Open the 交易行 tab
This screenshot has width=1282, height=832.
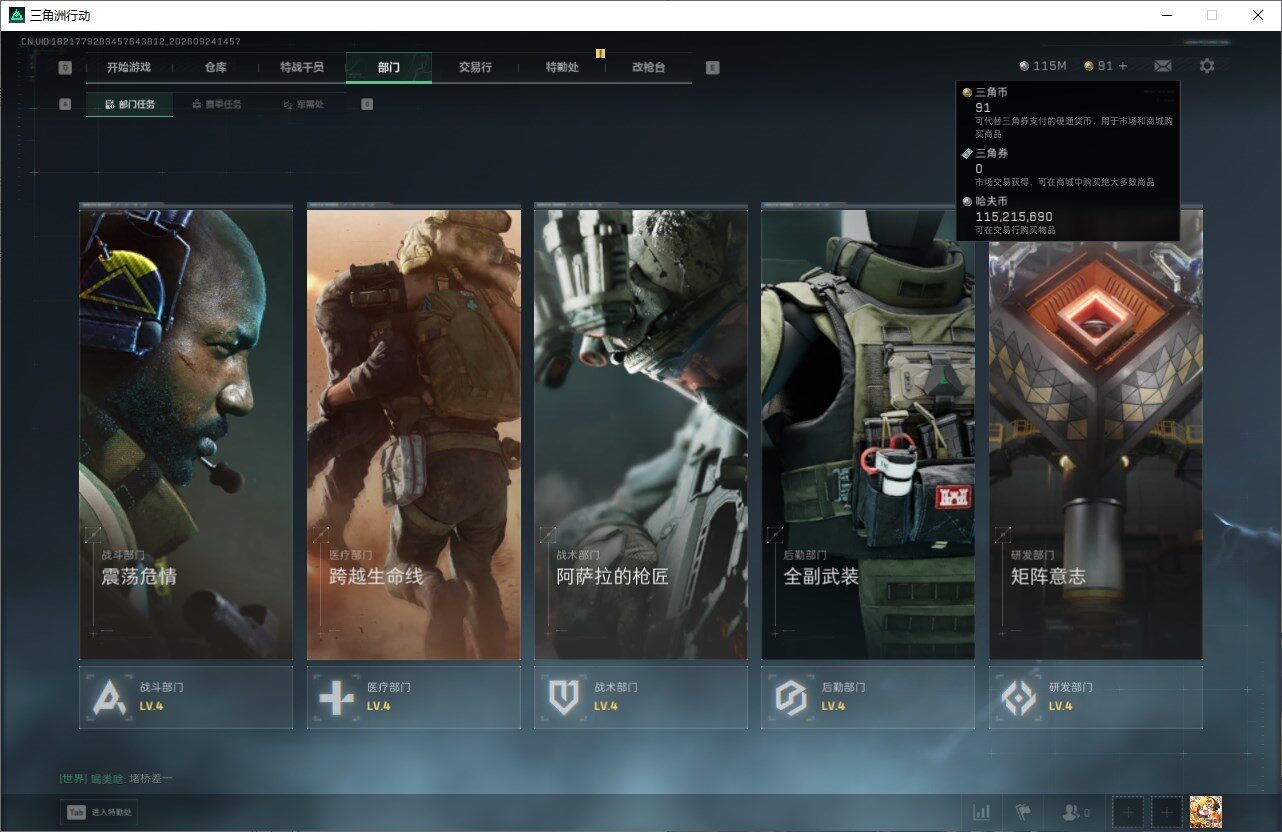475,68
